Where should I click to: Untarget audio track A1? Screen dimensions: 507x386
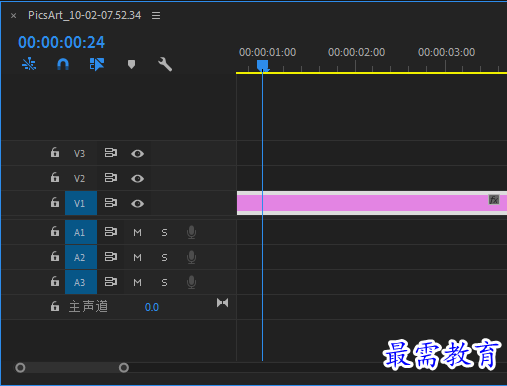tap(81, 232)
